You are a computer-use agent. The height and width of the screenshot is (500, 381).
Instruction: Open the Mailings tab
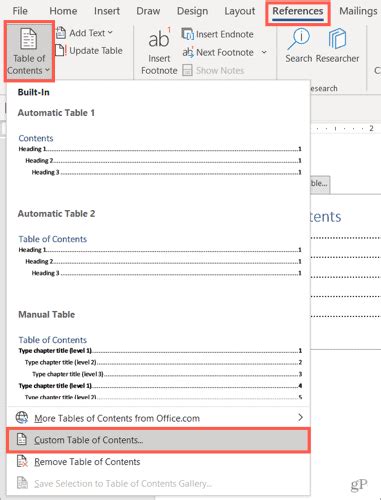(x=358, y=11)
